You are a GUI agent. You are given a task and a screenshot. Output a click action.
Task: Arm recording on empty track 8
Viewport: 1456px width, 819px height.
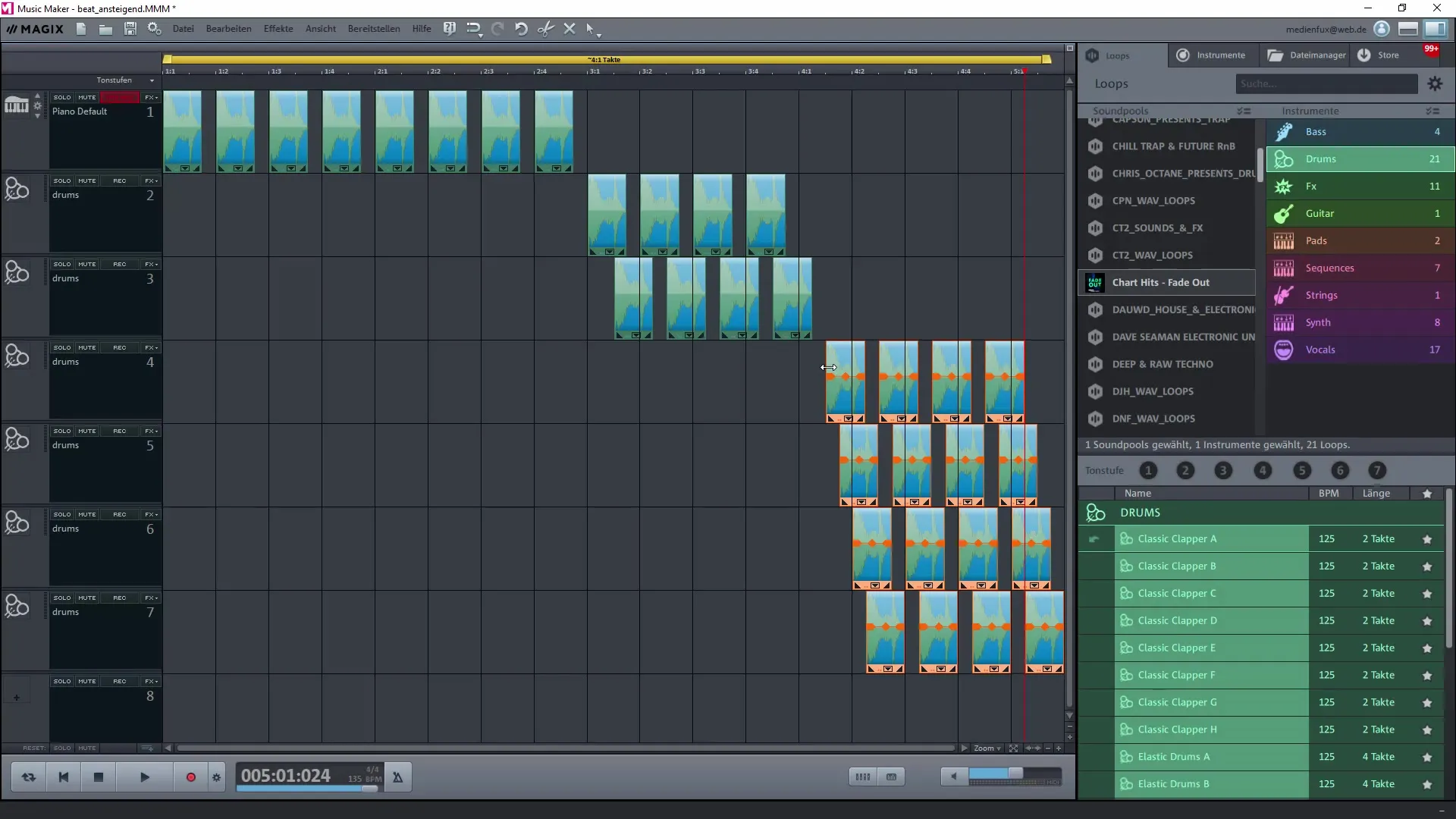click(x=120, y=682)
